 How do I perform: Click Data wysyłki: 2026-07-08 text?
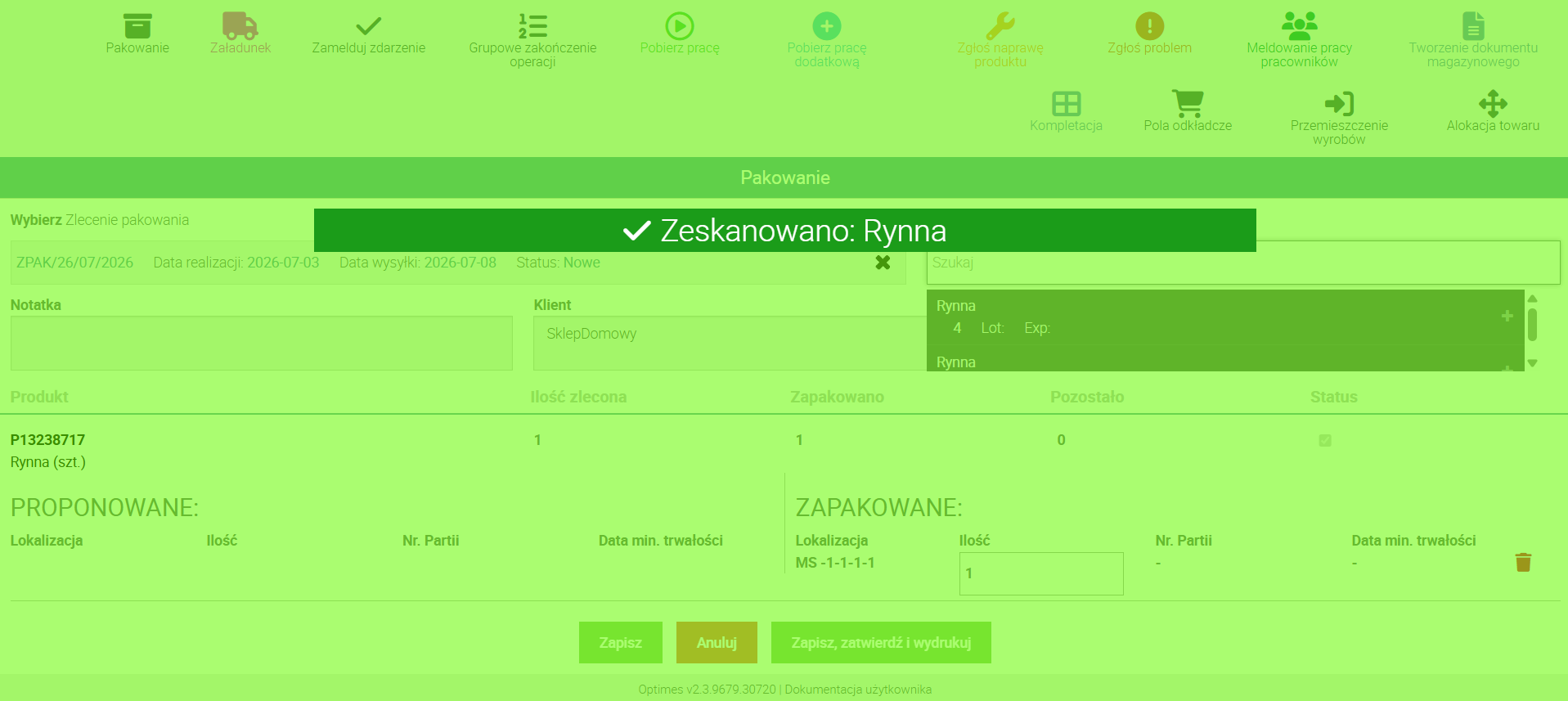coord(418,263)
